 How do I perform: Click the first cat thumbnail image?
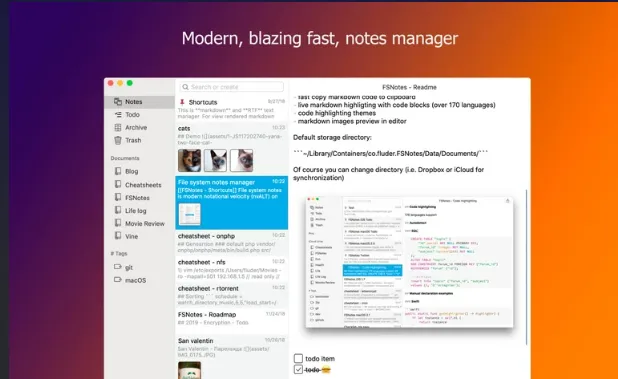(190, 160)
